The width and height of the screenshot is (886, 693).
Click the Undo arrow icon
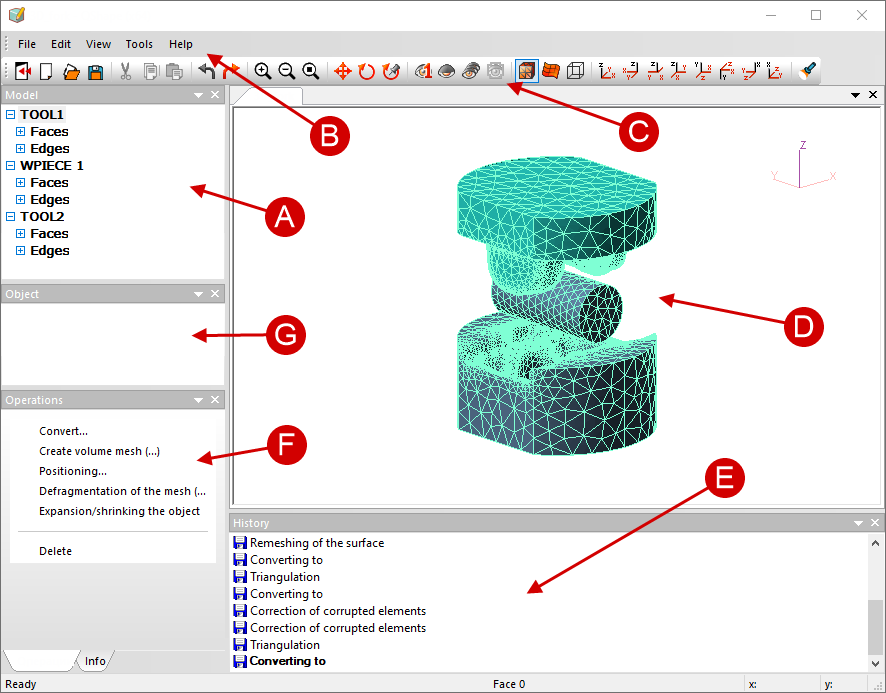coord(207,71)
